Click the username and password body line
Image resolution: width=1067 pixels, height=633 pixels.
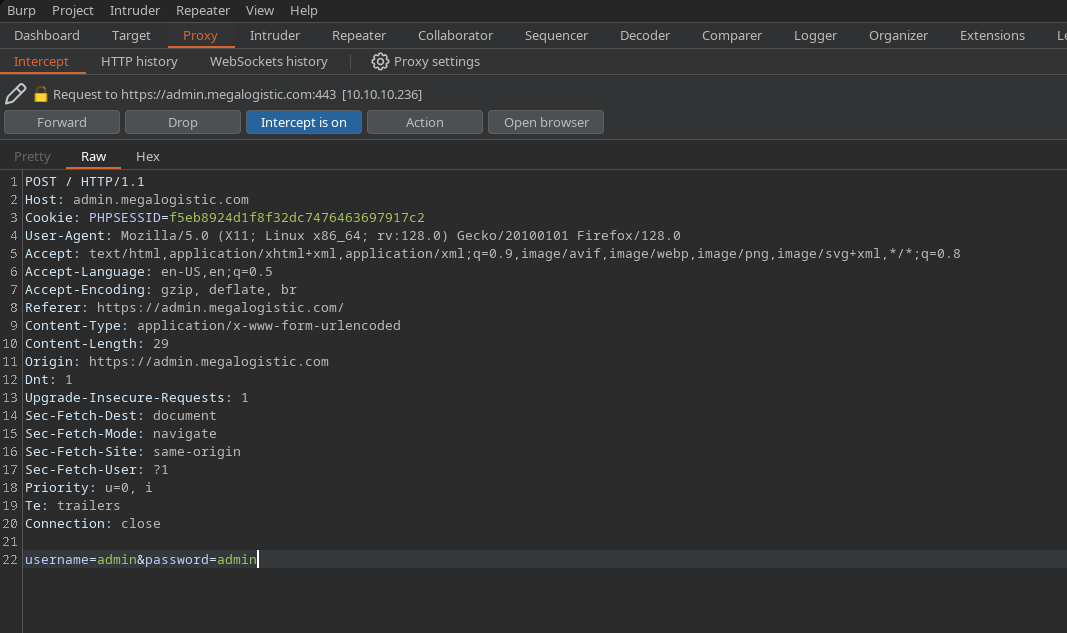(x=141, y=559)
